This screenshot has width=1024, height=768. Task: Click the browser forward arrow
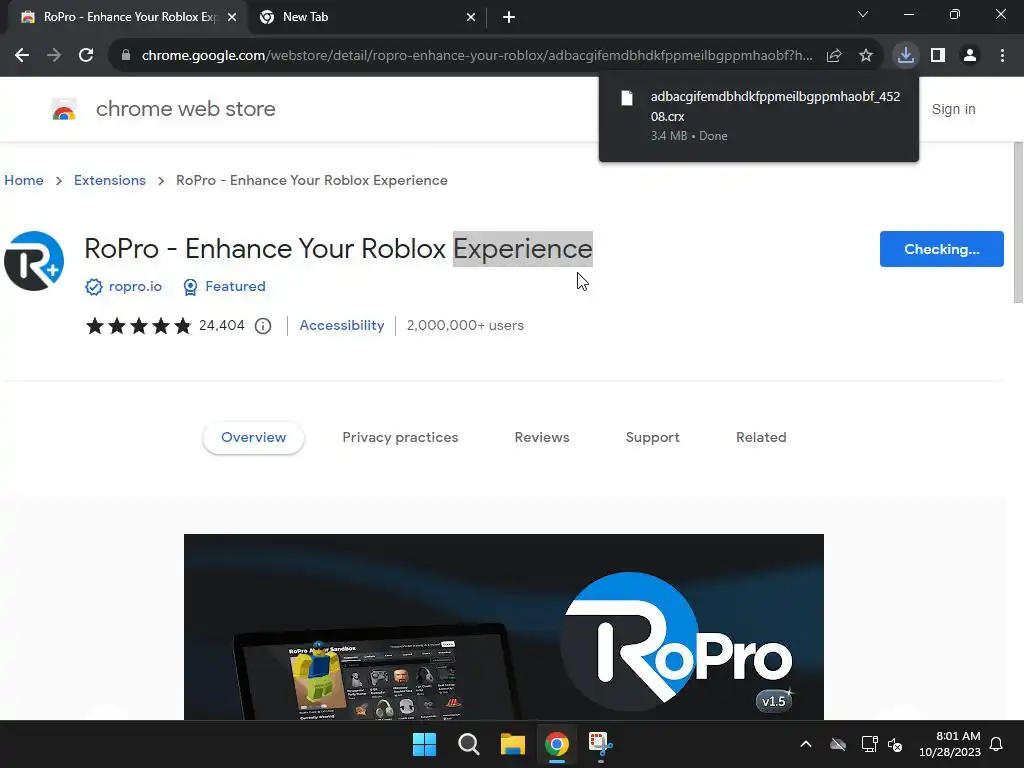coord(54,56)
